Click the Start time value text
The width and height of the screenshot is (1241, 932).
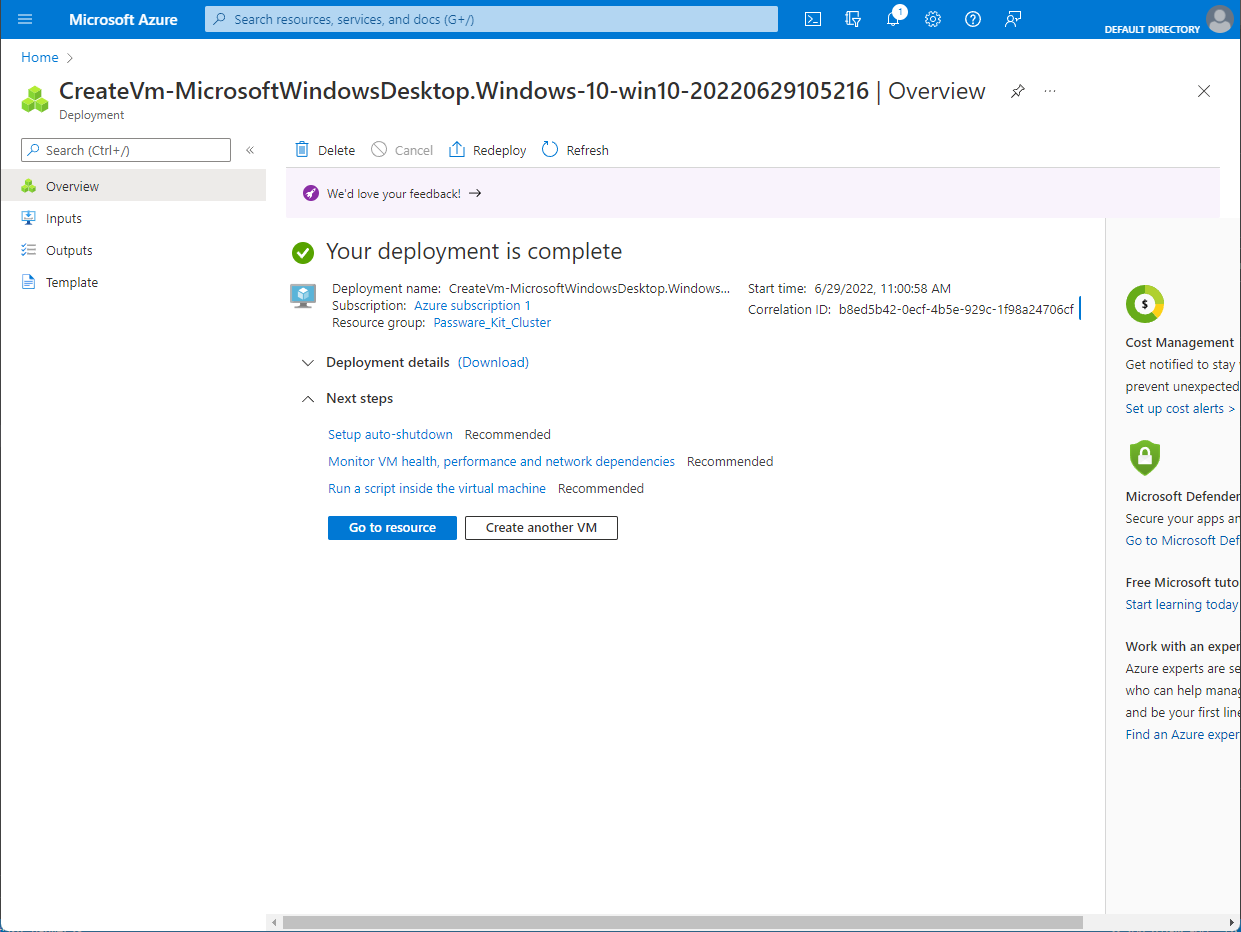point(882,289)
